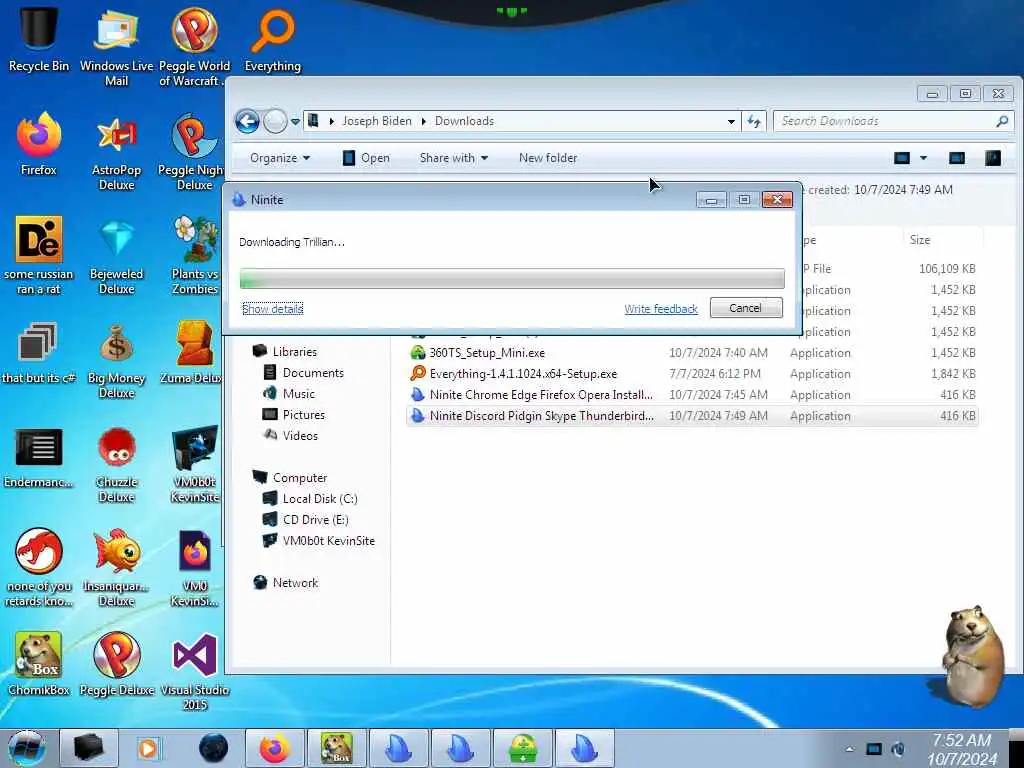1024x768 pixels.
Task: Open the Windows Start button
Action: [26, 748]
